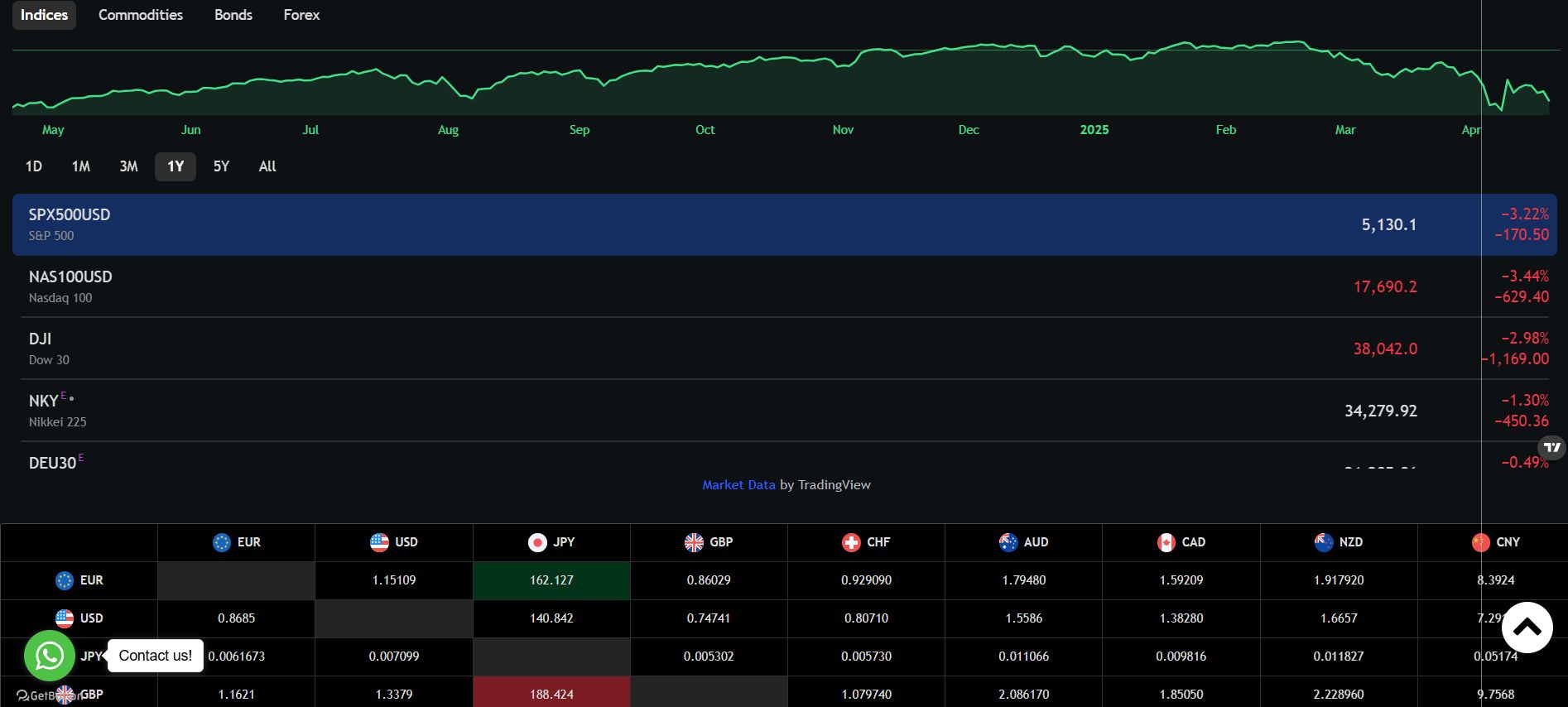1568x707 pixels.
Task: Click the EUR/USD cell 1.15109
Action: tap(394, 580)
